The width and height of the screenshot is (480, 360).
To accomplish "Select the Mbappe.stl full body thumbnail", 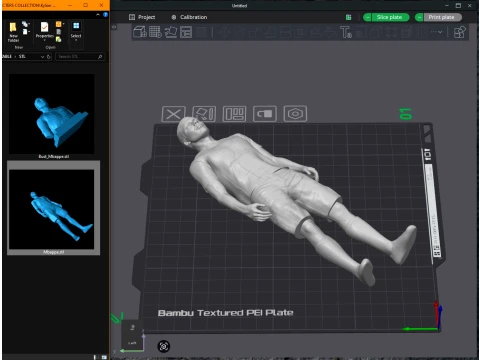I will (51, 209).
